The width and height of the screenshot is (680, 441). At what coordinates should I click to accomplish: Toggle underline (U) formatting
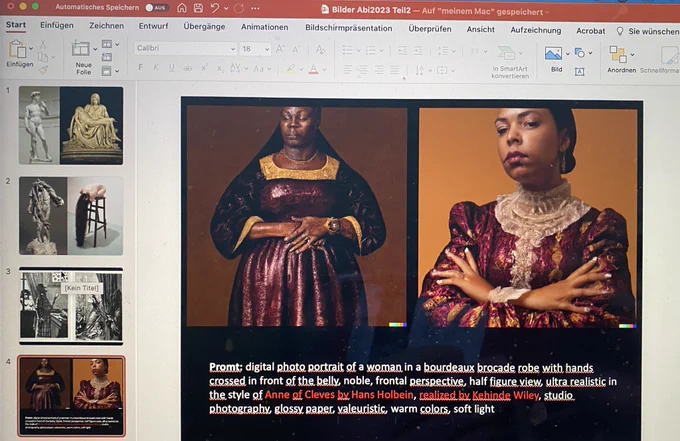pos(172,68)
